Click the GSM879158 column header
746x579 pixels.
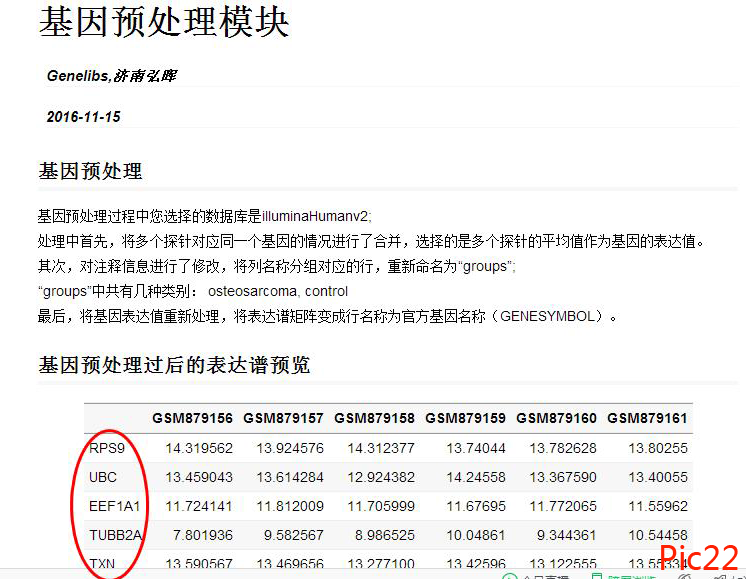coord(374,418)
